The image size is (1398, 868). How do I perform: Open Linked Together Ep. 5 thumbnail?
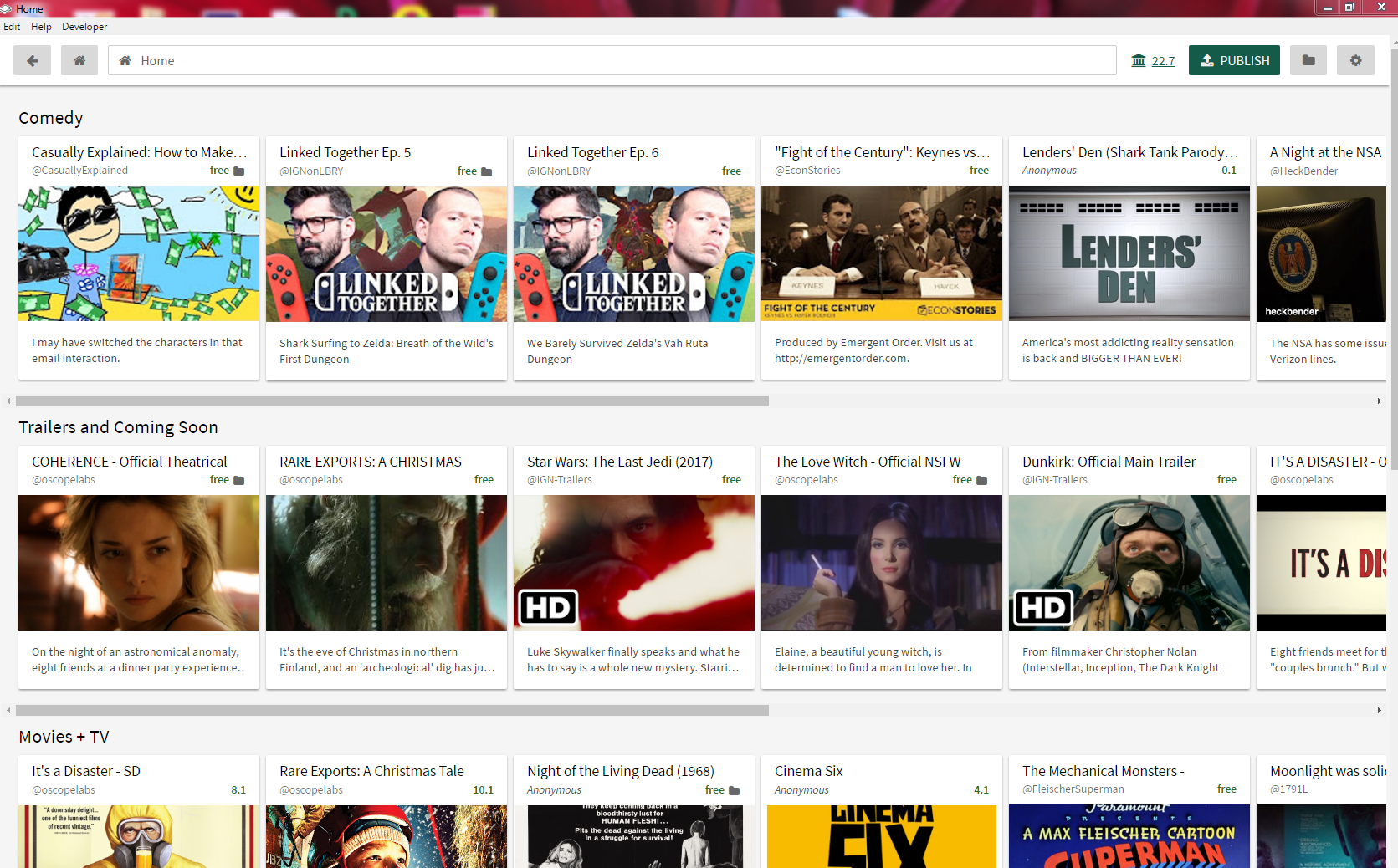[x=387, y=253]
